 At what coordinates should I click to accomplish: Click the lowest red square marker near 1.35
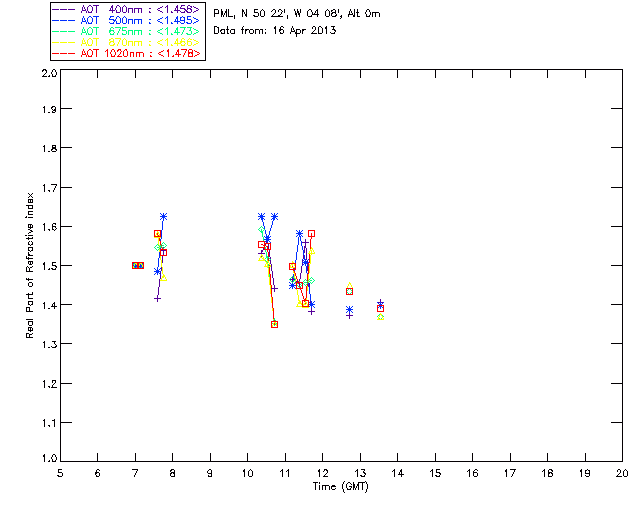pos(274,325)
